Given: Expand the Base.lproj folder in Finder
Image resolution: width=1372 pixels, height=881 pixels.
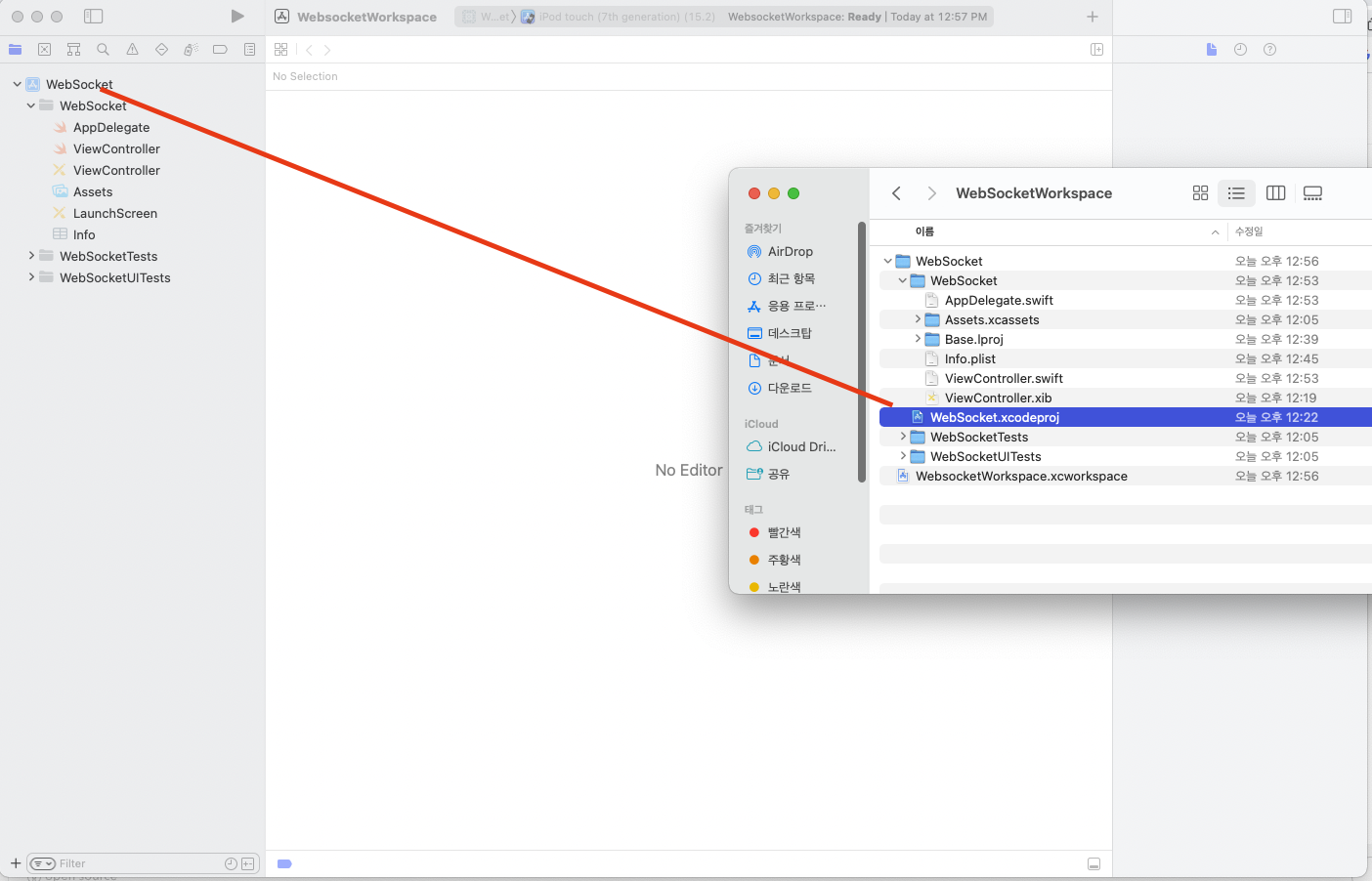Looking at the screenshot, I should tap(918, 339).
